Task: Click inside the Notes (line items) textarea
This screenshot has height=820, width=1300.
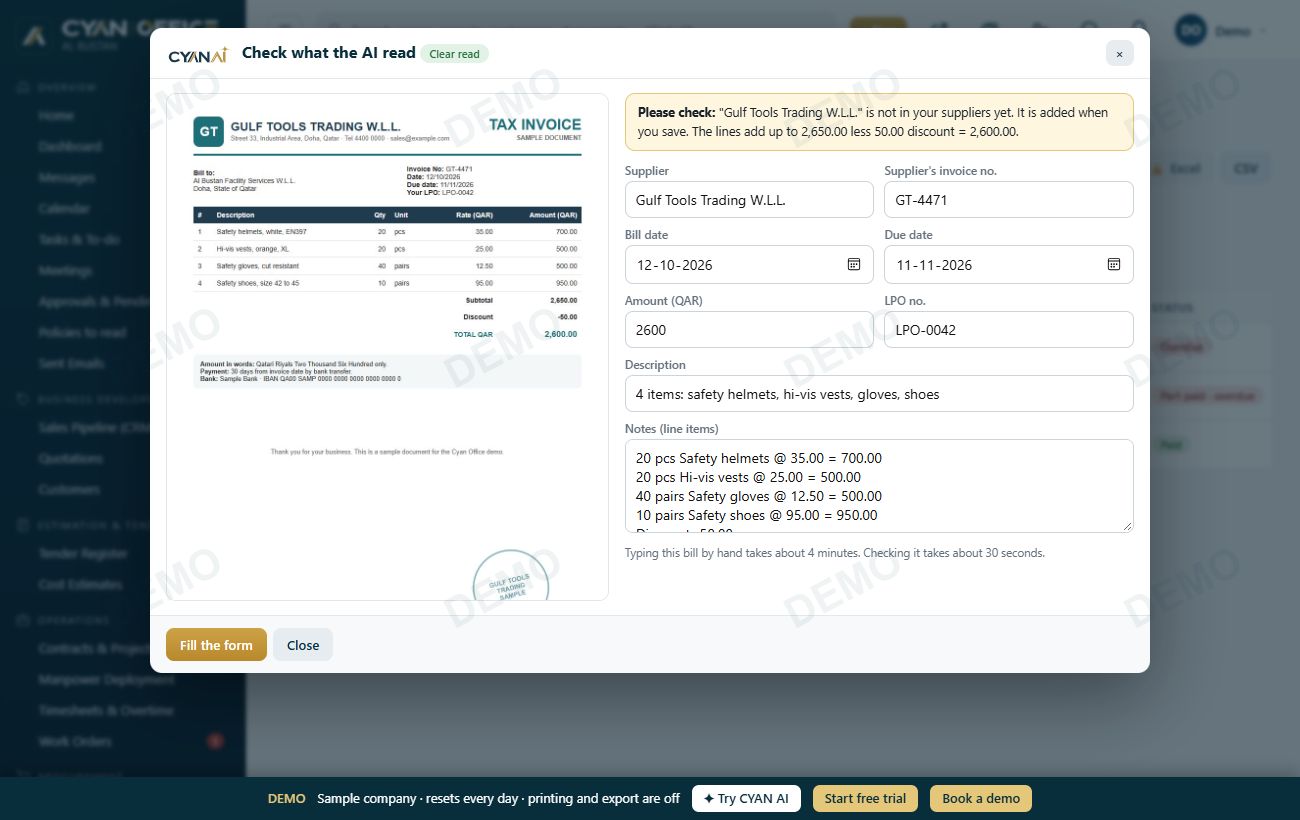Action: tap(879, 486)
